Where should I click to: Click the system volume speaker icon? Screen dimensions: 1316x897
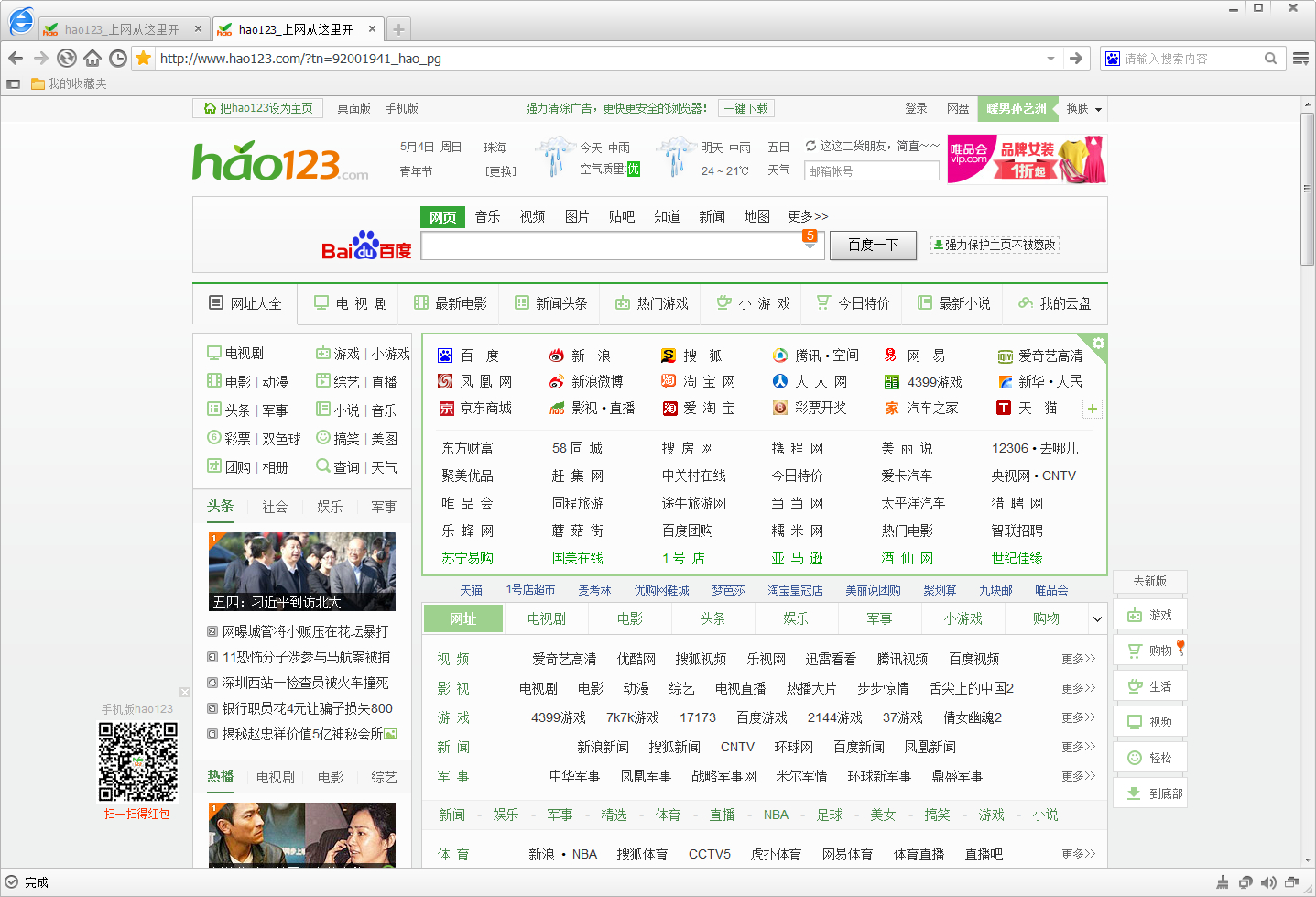[x=1268, y=882]
